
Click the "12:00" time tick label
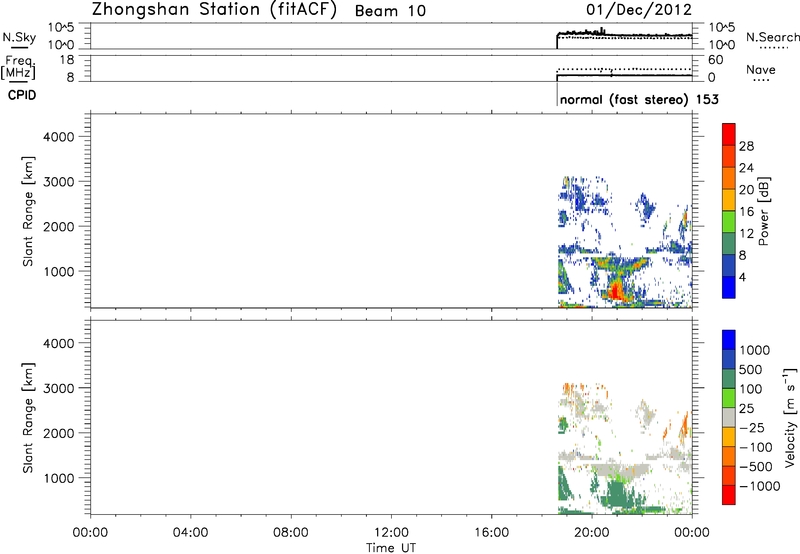(391, 533)
